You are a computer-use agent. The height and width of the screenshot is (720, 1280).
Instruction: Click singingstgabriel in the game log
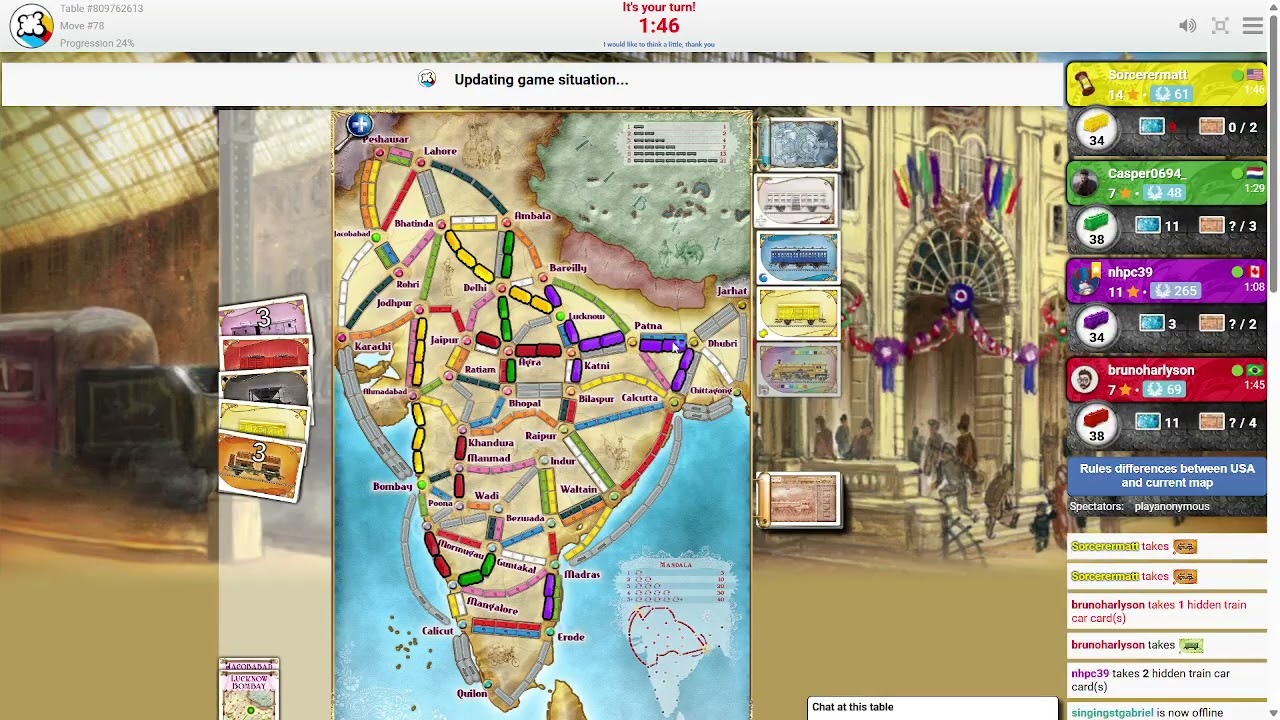(1112, 713)
